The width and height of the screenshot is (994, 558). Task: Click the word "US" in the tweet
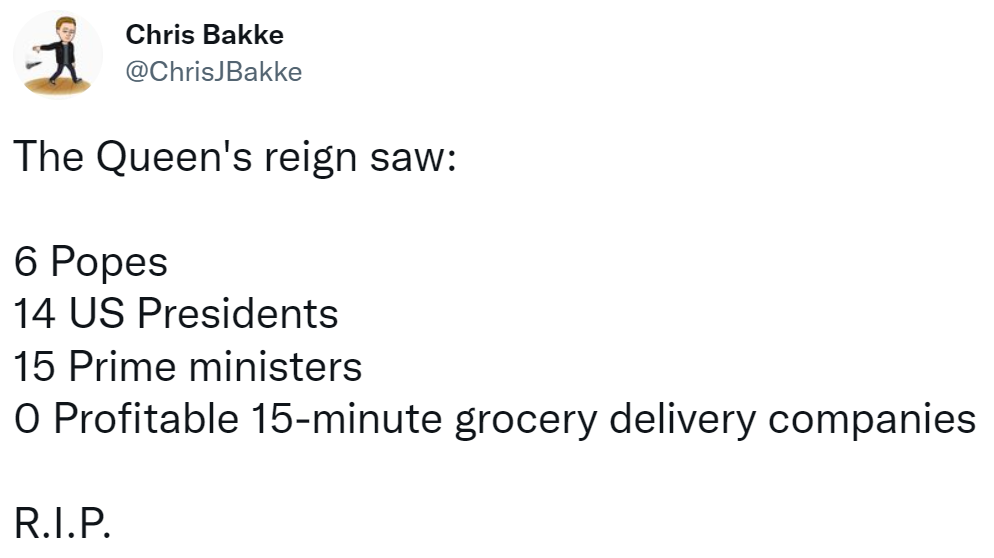(x=96, y=314)
